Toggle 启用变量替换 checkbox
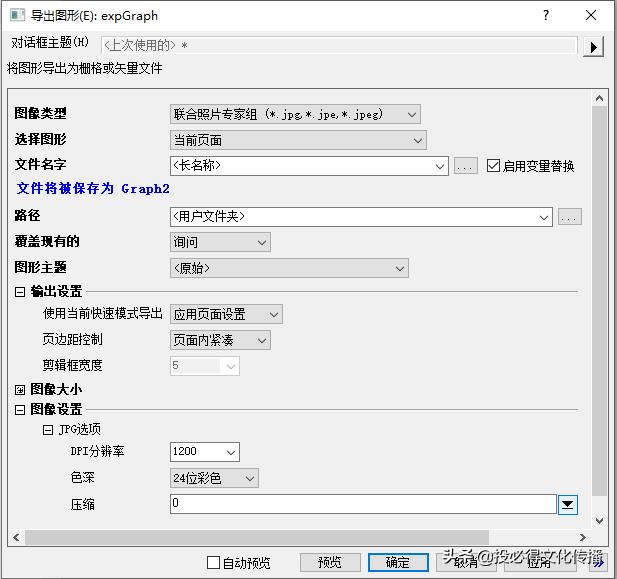Image resolution: width=617 pixels, height=579 pixels. 493,166
